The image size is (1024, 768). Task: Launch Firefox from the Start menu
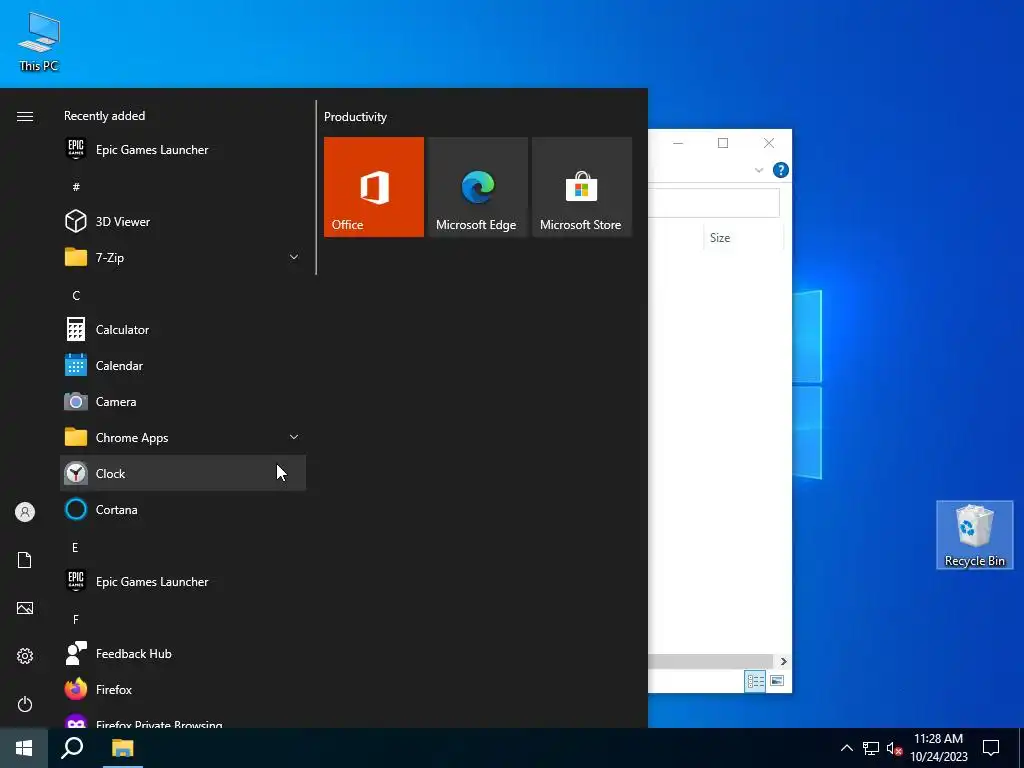[183, 690]
